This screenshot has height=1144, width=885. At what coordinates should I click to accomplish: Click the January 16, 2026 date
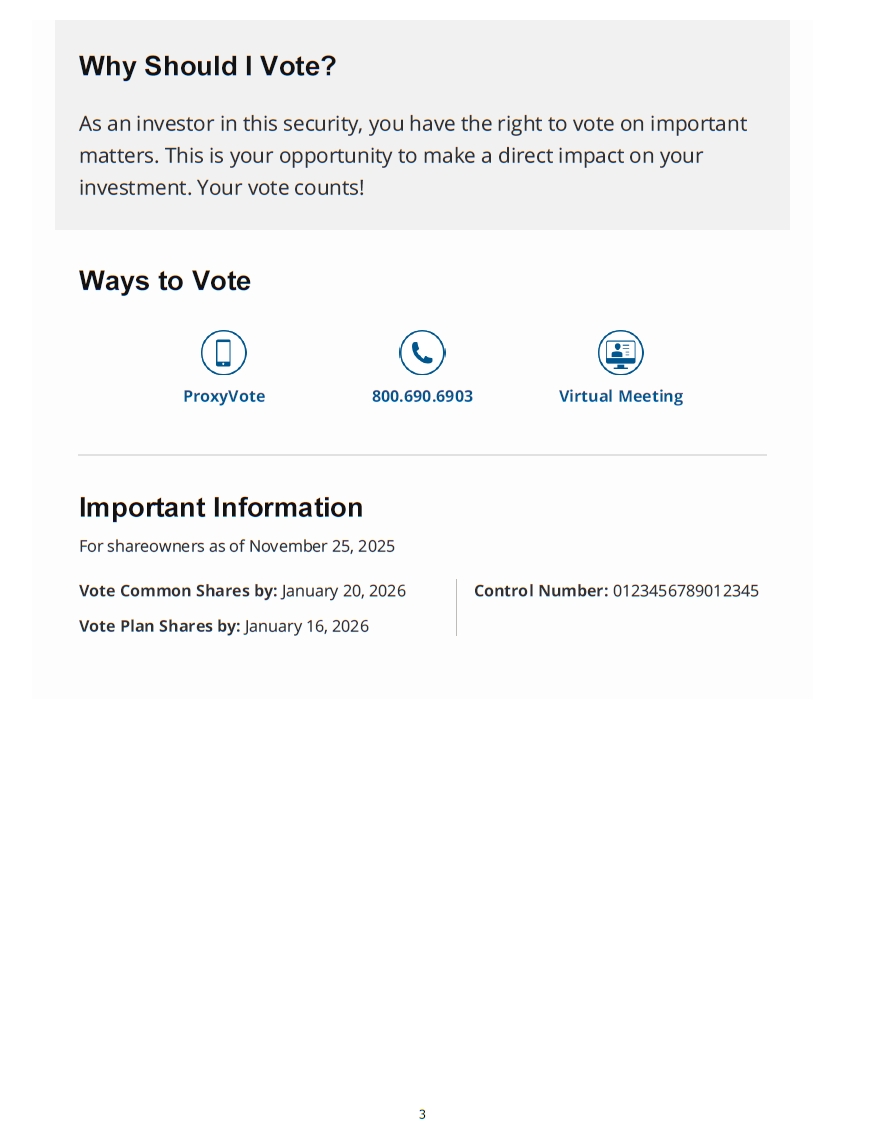(x=307, y=627)
